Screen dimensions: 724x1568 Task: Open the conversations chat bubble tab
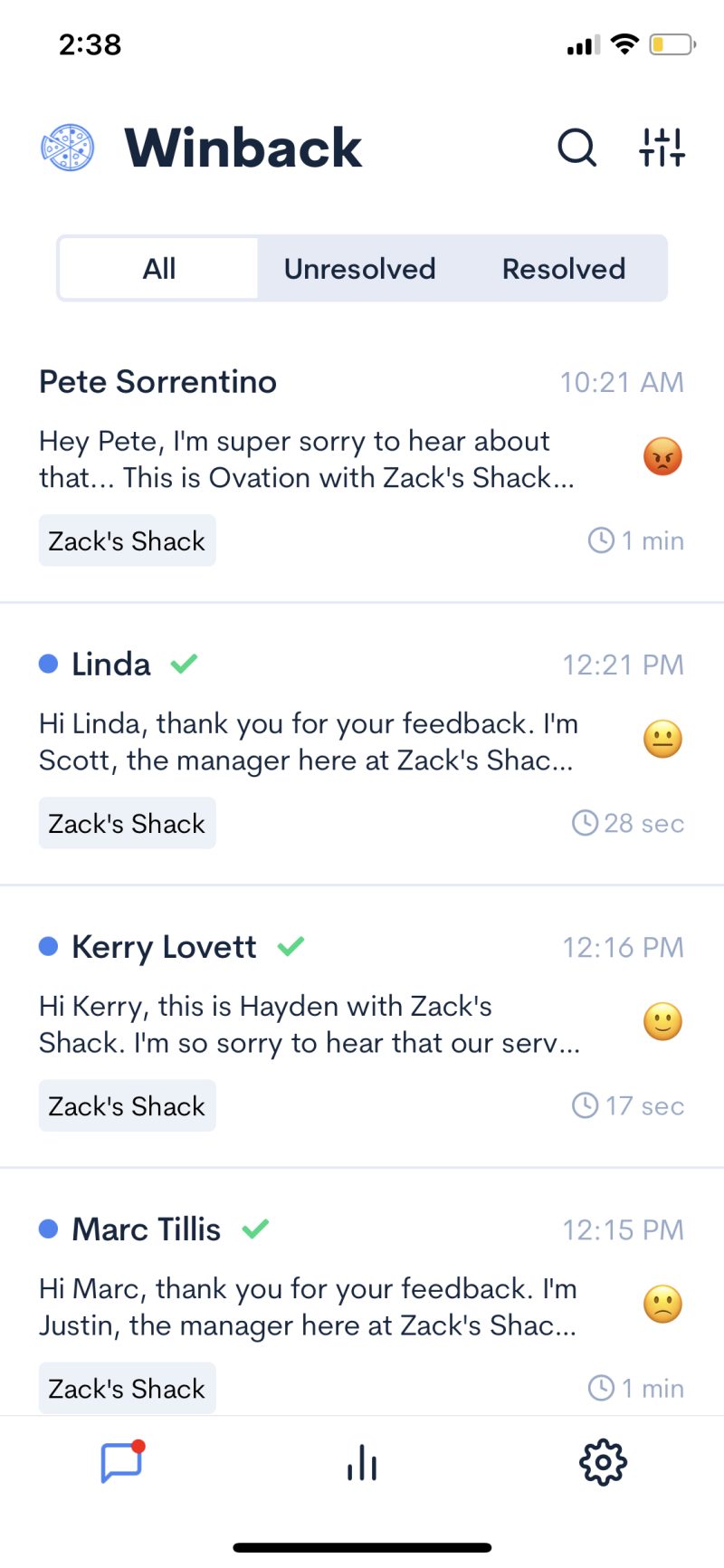point(122,1461)
